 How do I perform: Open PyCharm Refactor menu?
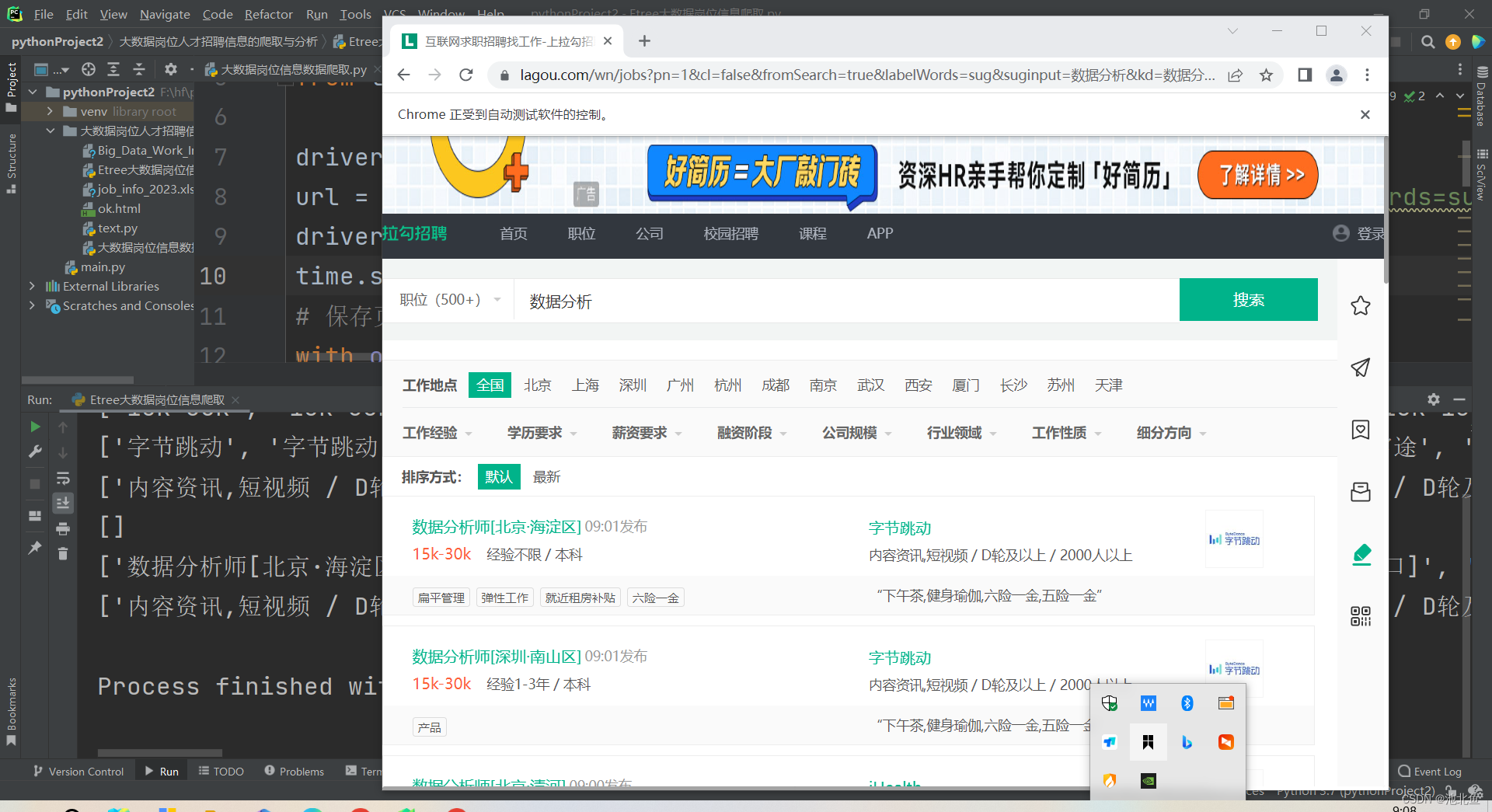[x=268, y=14]
